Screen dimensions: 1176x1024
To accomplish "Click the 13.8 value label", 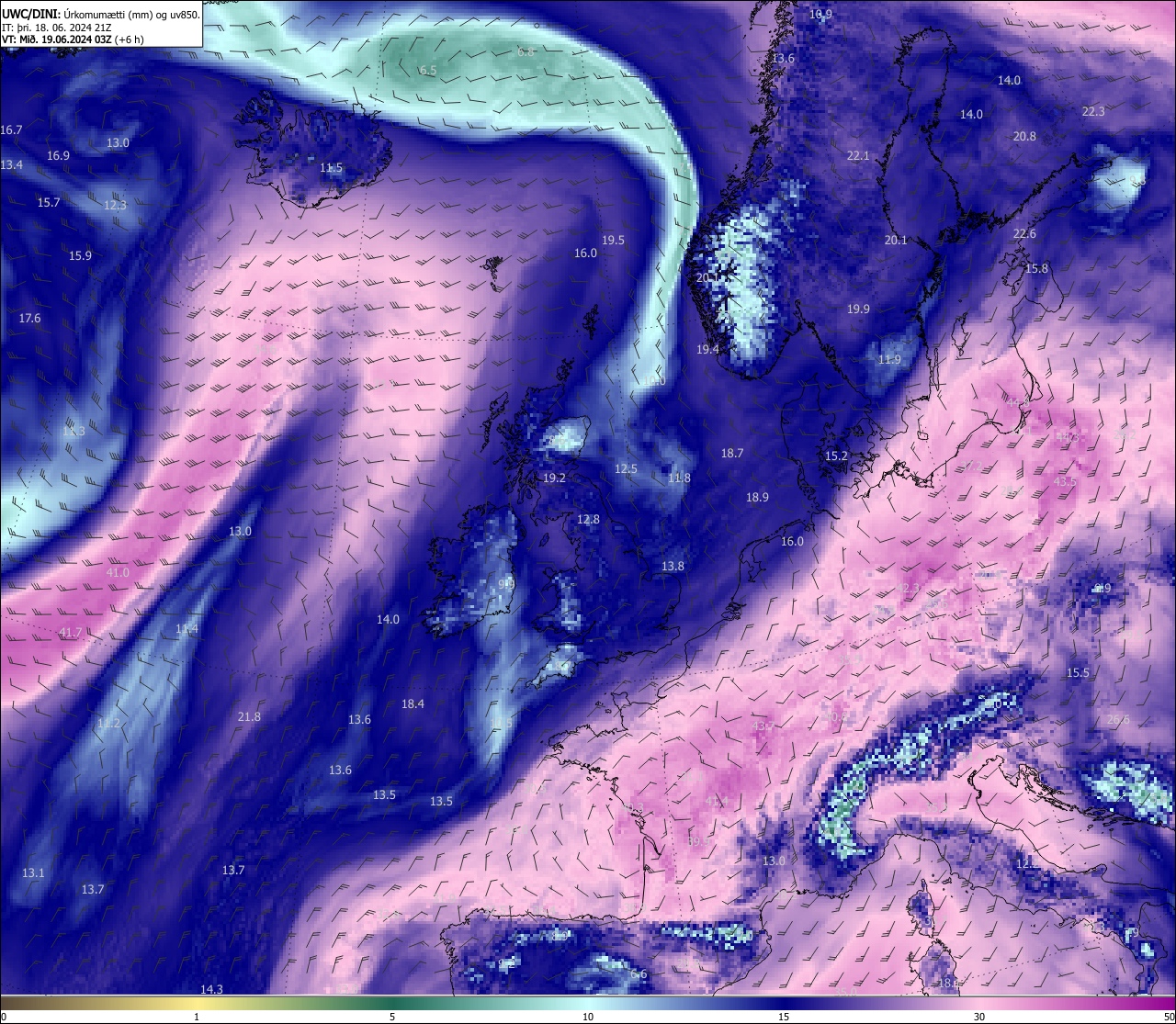I will (673, 566).
